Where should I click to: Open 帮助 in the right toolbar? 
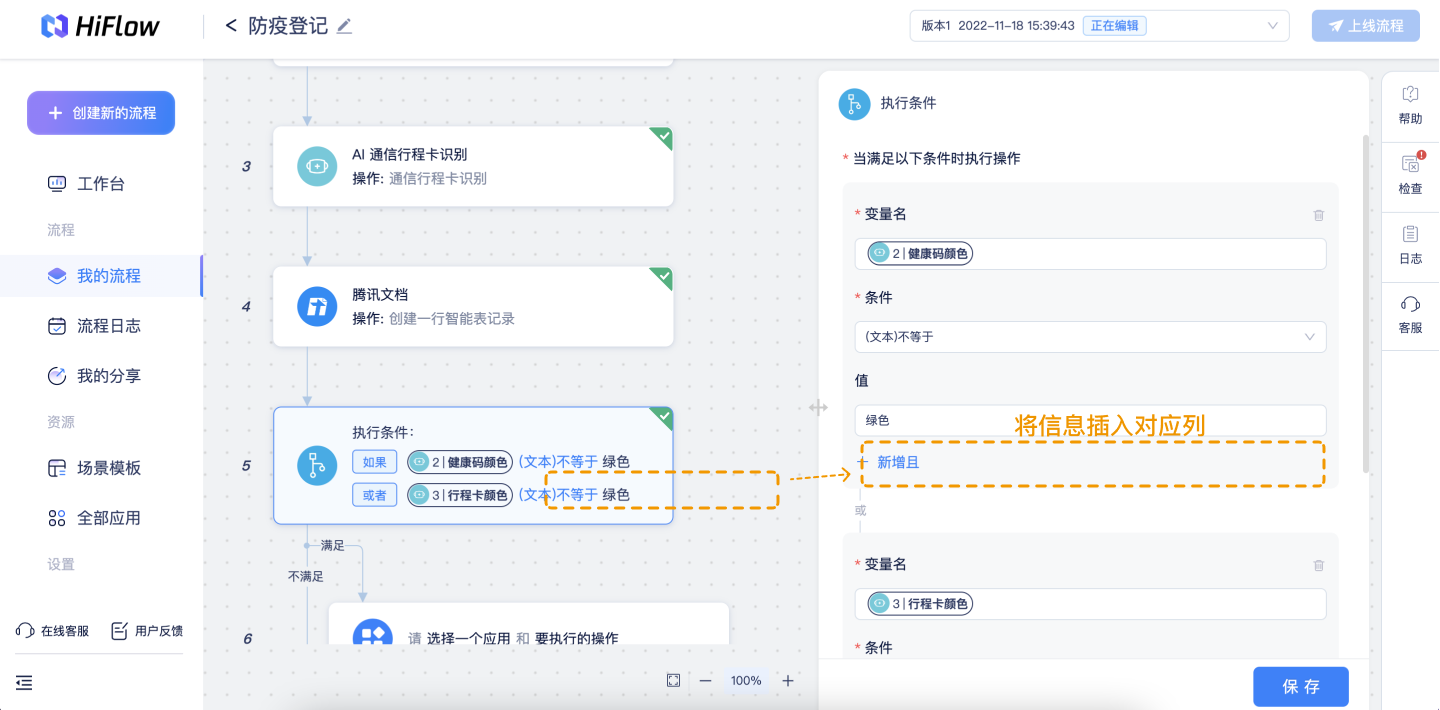(x=1410, y=105)
